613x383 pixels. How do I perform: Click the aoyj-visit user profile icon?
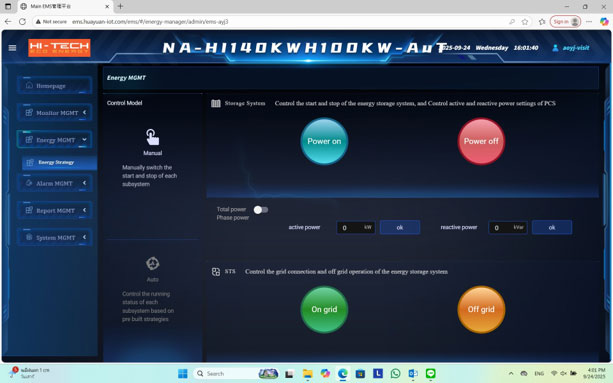point(555,48)
